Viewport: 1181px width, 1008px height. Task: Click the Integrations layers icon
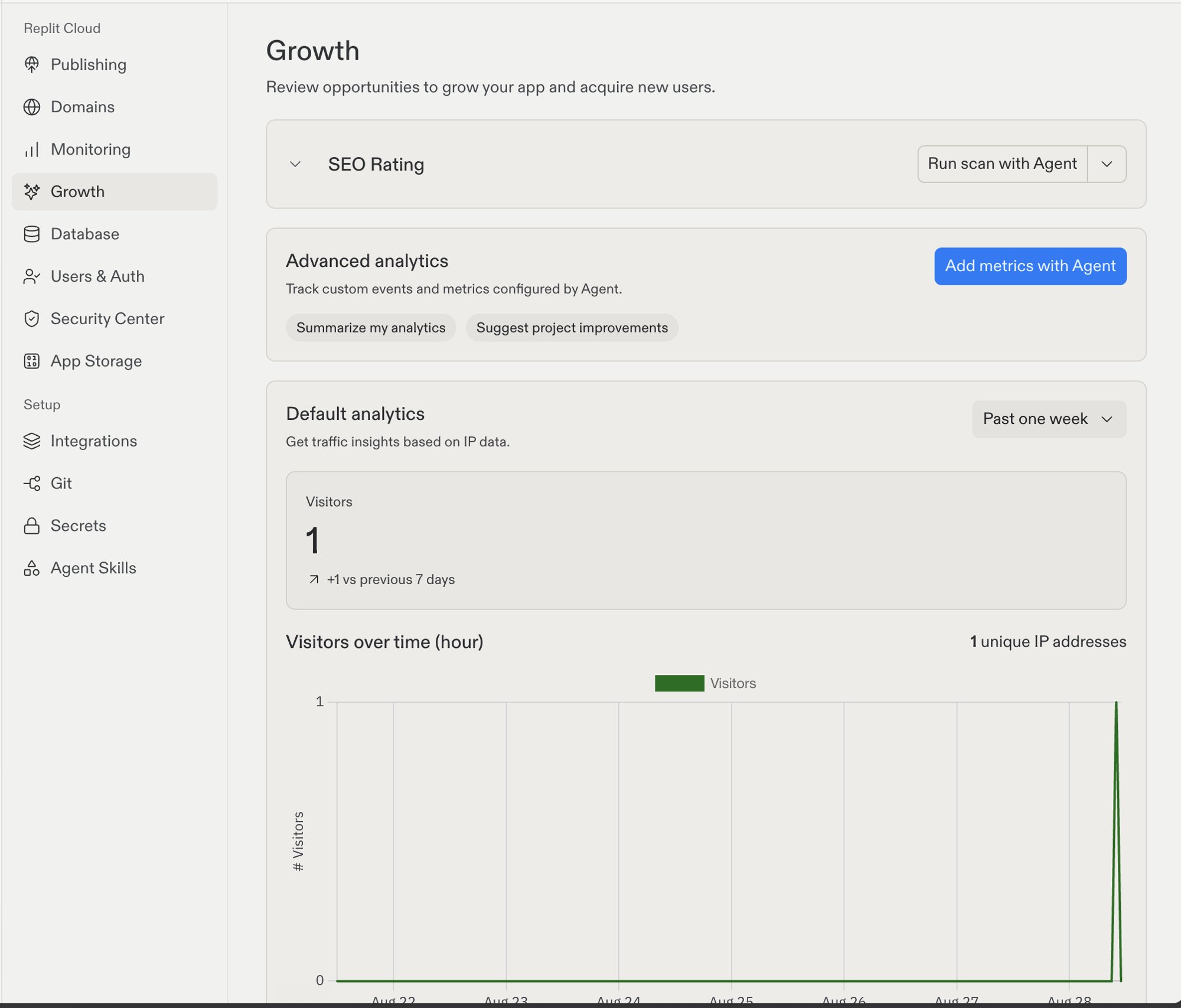(32, 441)
